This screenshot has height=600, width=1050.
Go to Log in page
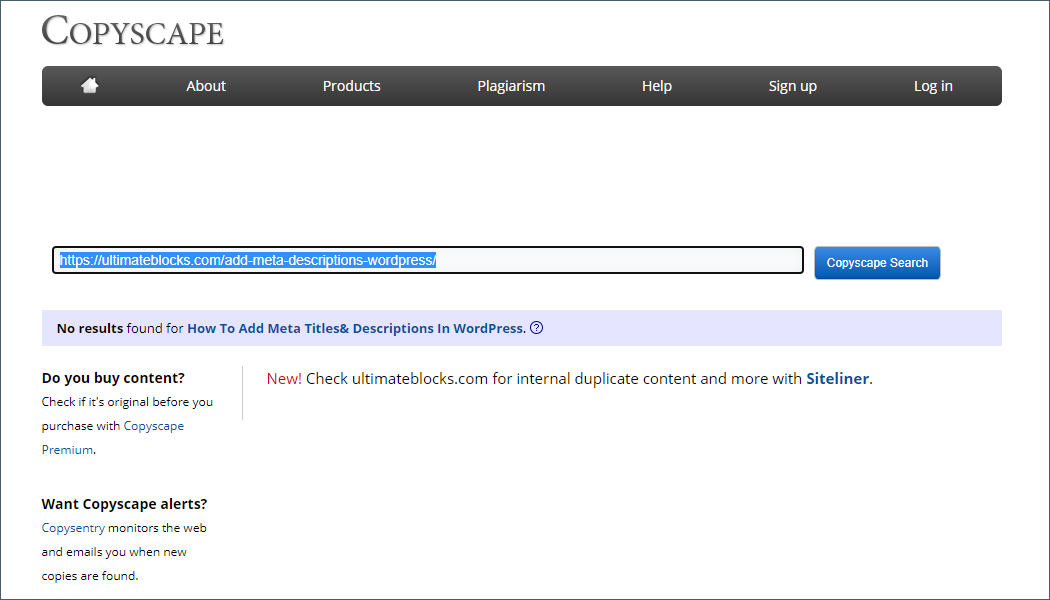pyautogui.click(x=933, y=86)
